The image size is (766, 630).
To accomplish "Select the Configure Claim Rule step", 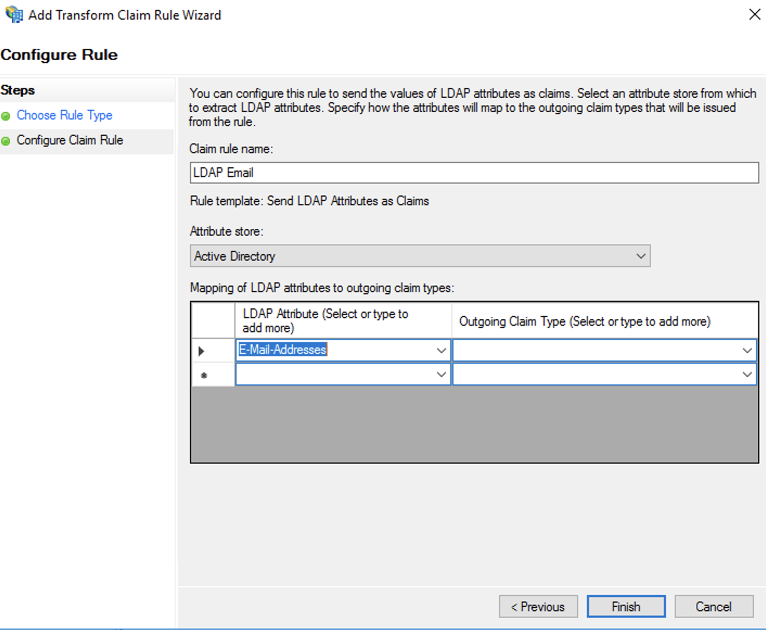I will coord(70,140).
